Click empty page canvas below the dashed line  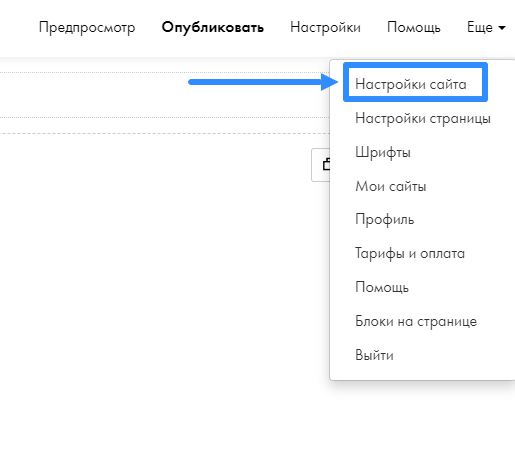pyautogui.click(x=153, y=267)
